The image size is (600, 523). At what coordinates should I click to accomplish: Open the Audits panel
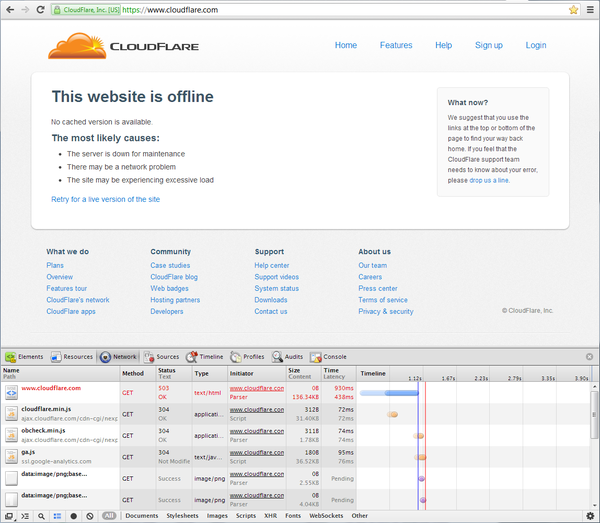coord(287,357)
